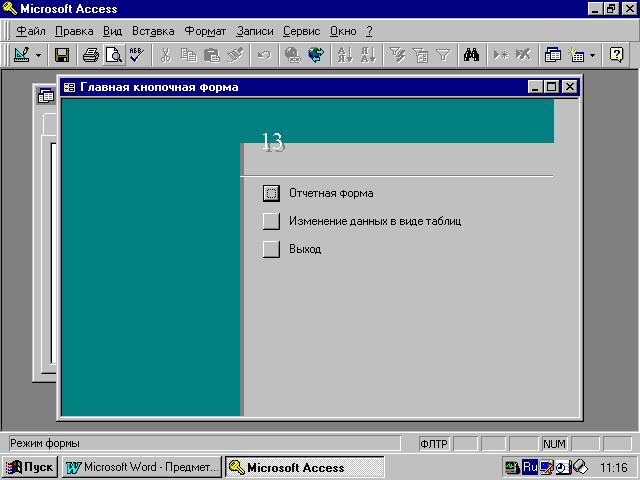Image resolution: width=640 pixels, height=480 pixels.
Task: Find with the binoculars icon
Action: 471,55
